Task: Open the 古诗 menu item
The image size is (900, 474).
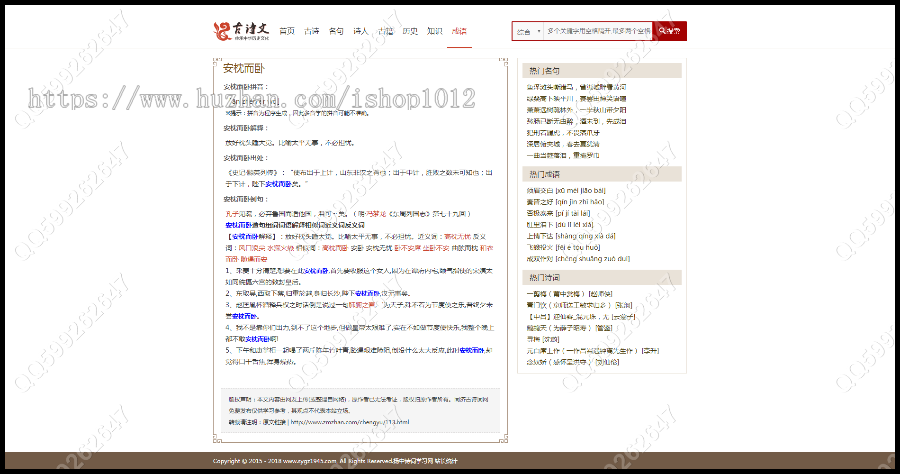Action: pos(312,32)
